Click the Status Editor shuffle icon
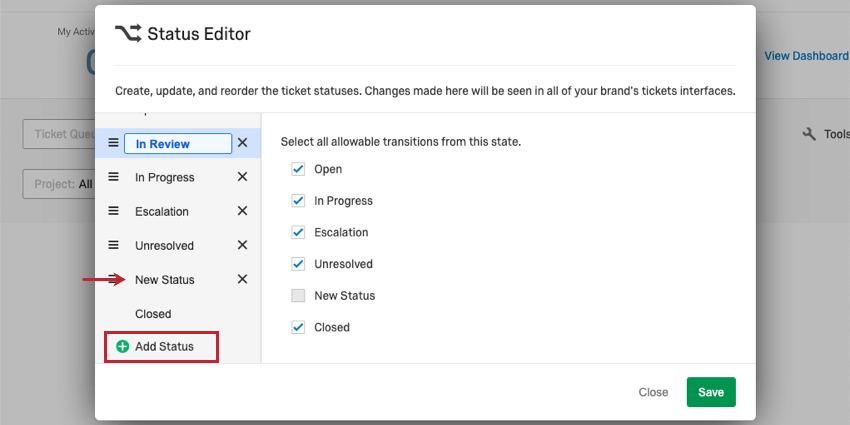The width and height of the screenshot is (850, 425). pyautogui.click(x=128, y=34)
